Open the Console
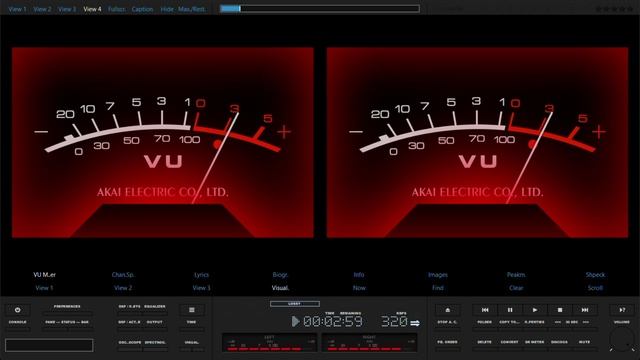The width and height of the screenshot is (640, 360). coord(18,322)
